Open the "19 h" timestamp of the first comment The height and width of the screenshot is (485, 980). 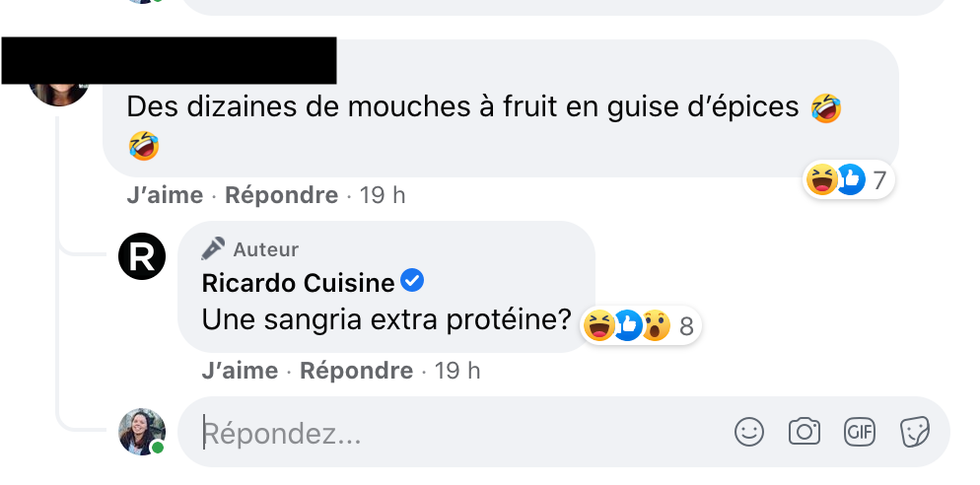click(382, 195)
